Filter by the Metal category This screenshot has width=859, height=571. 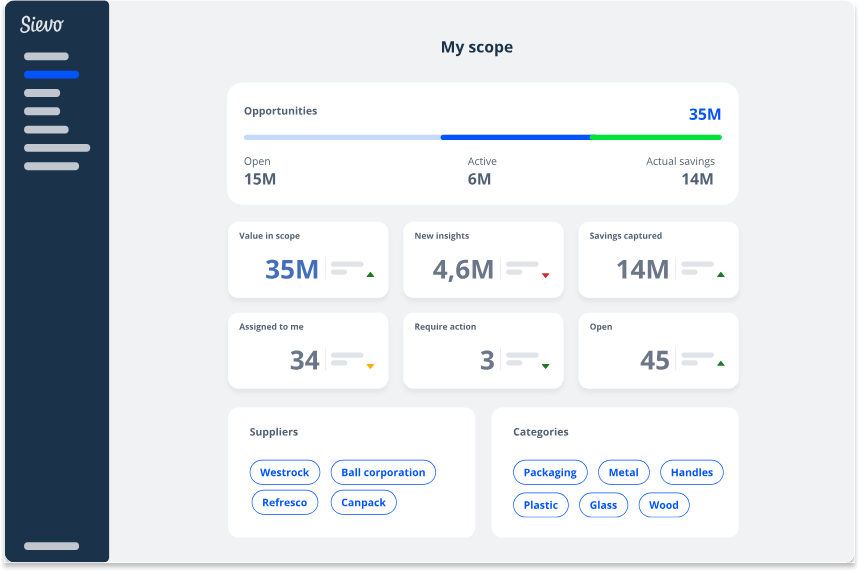click(x=624, y=473)
